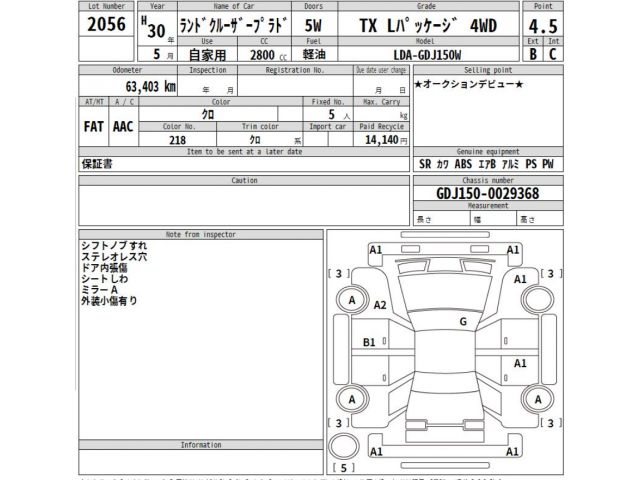Click the 高さ measurement field
The image size is (640, 480).
coord(540,219)
